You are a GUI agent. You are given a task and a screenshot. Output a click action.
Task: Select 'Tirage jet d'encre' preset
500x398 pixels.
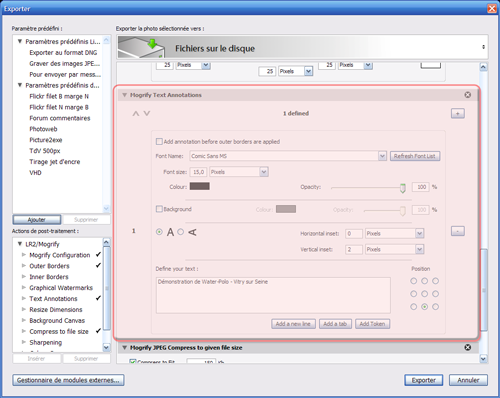pyautogui.click(x=55, y=162)
